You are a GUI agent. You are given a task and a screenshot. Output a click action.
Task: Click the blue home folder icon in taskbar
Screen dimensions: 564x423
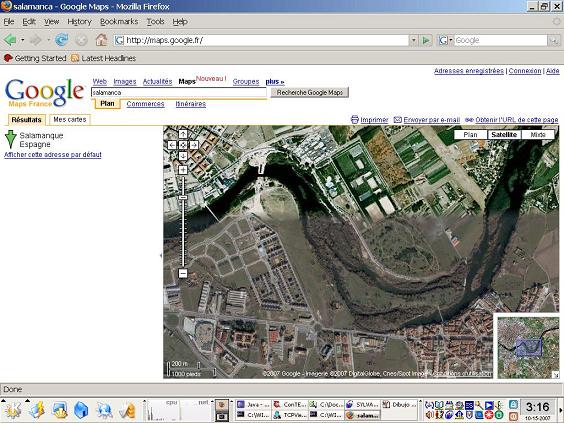[x=81, y=410]
